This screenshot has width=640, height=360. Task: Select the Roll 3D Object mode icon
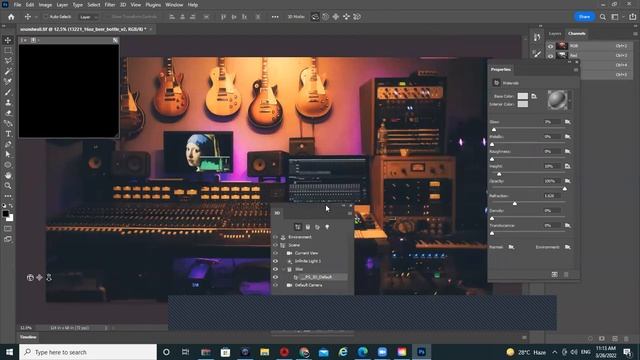pyautogui.click(x=325, y=17)
